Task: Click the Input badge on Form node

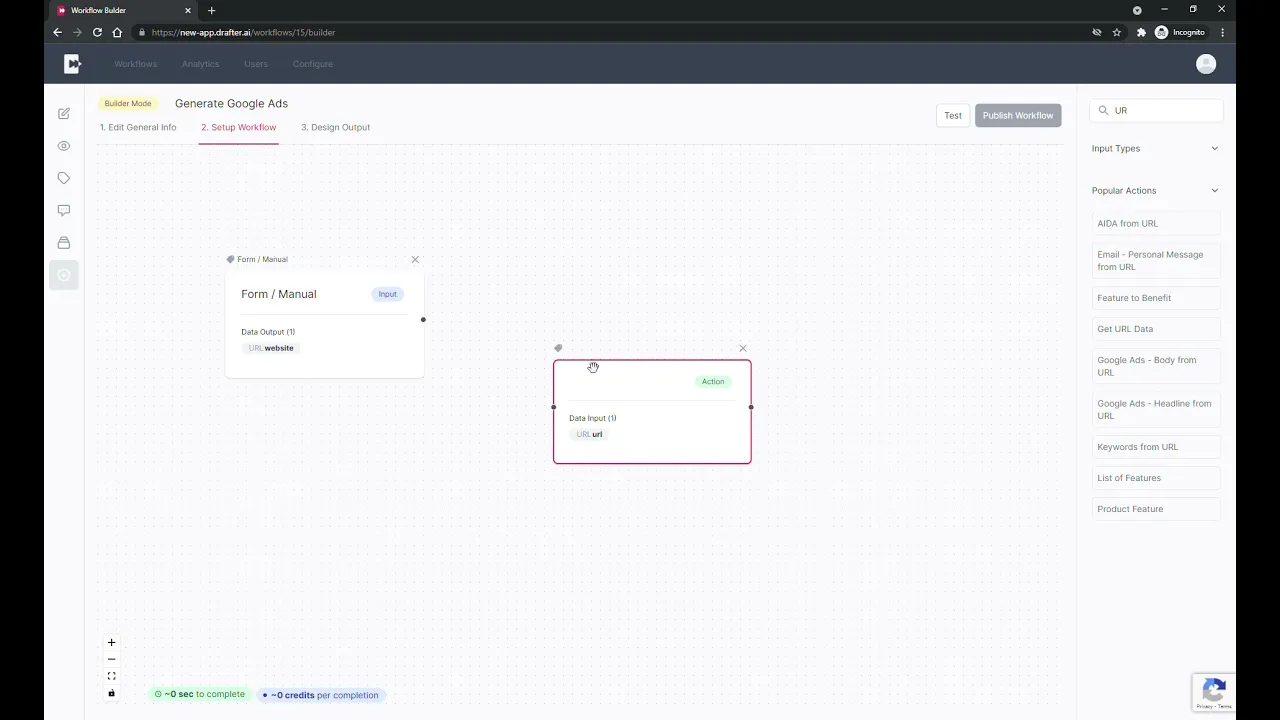Action: 387,294
